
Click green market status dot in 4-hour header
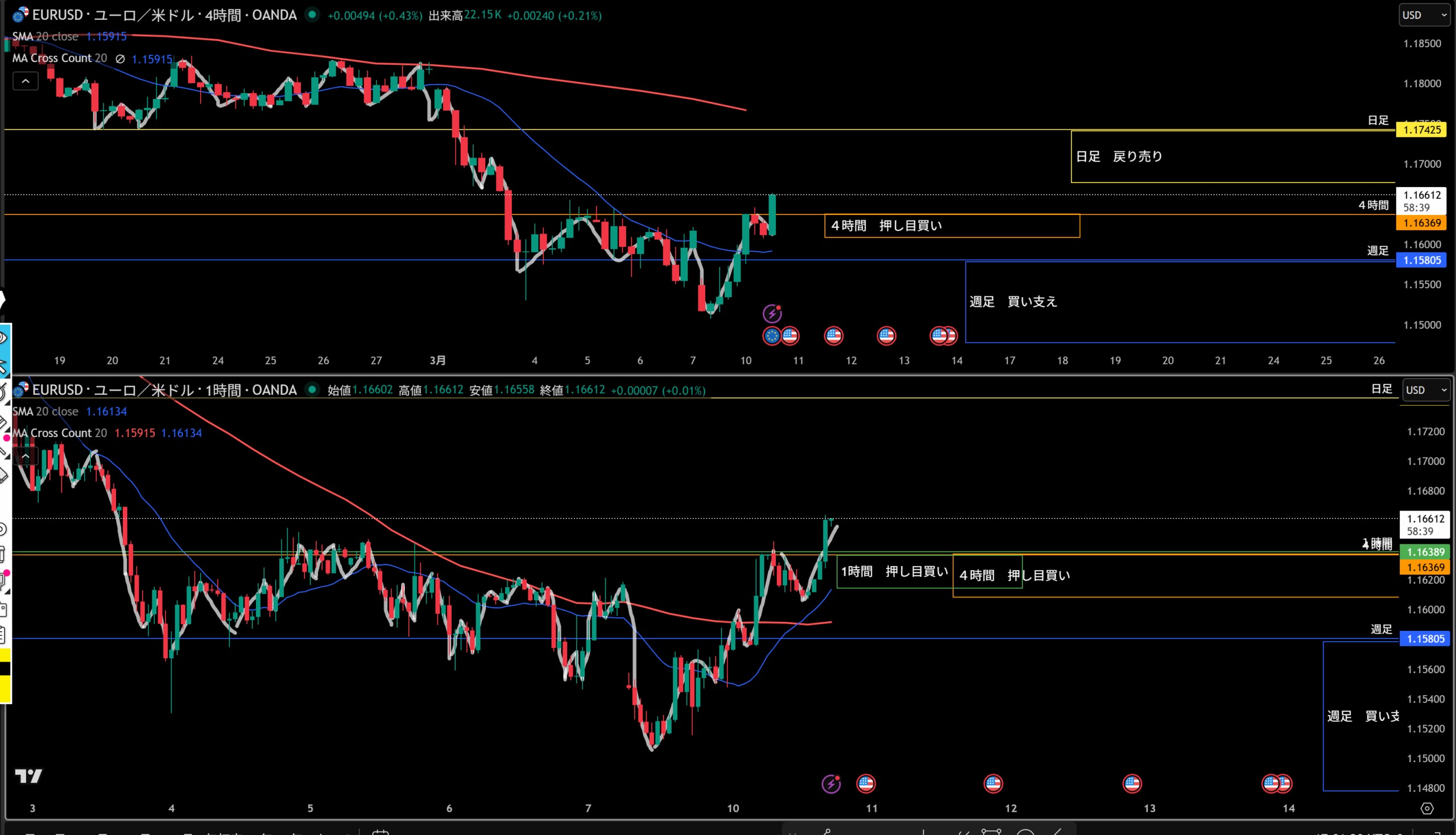[312, 15]
